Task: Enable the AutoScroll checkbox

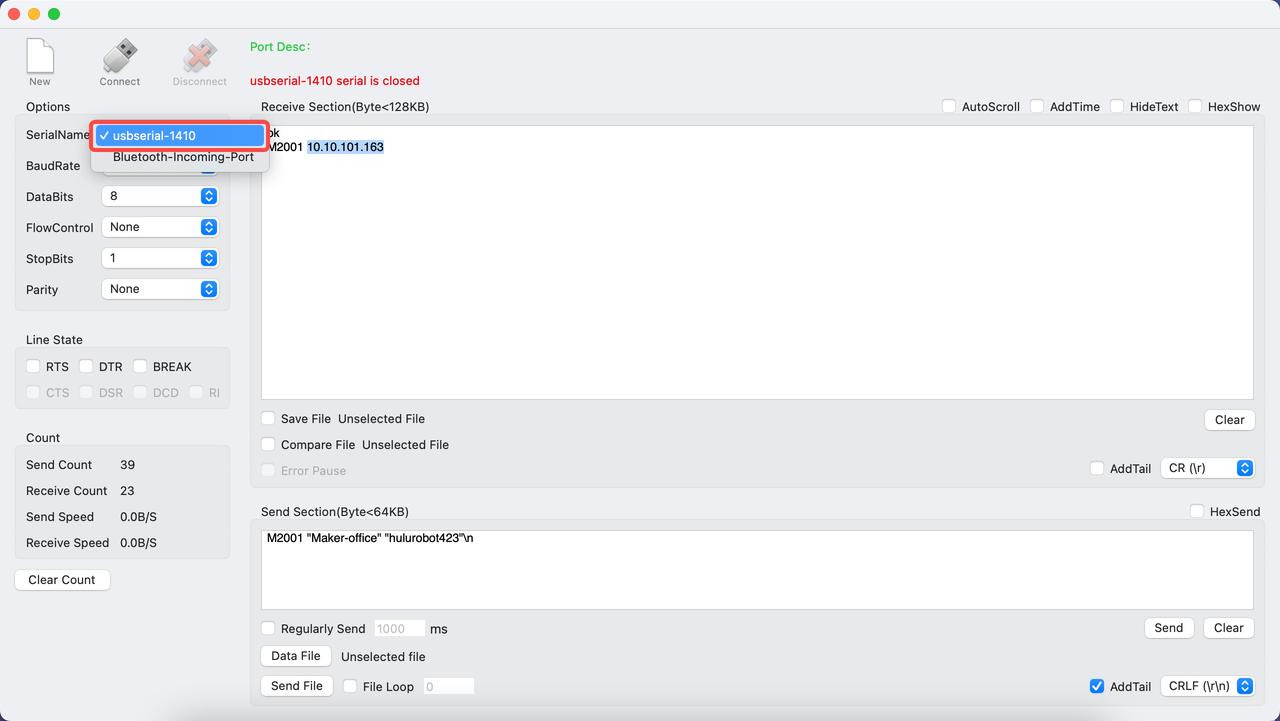Action: pyautogui.click(x=949, y=106)
